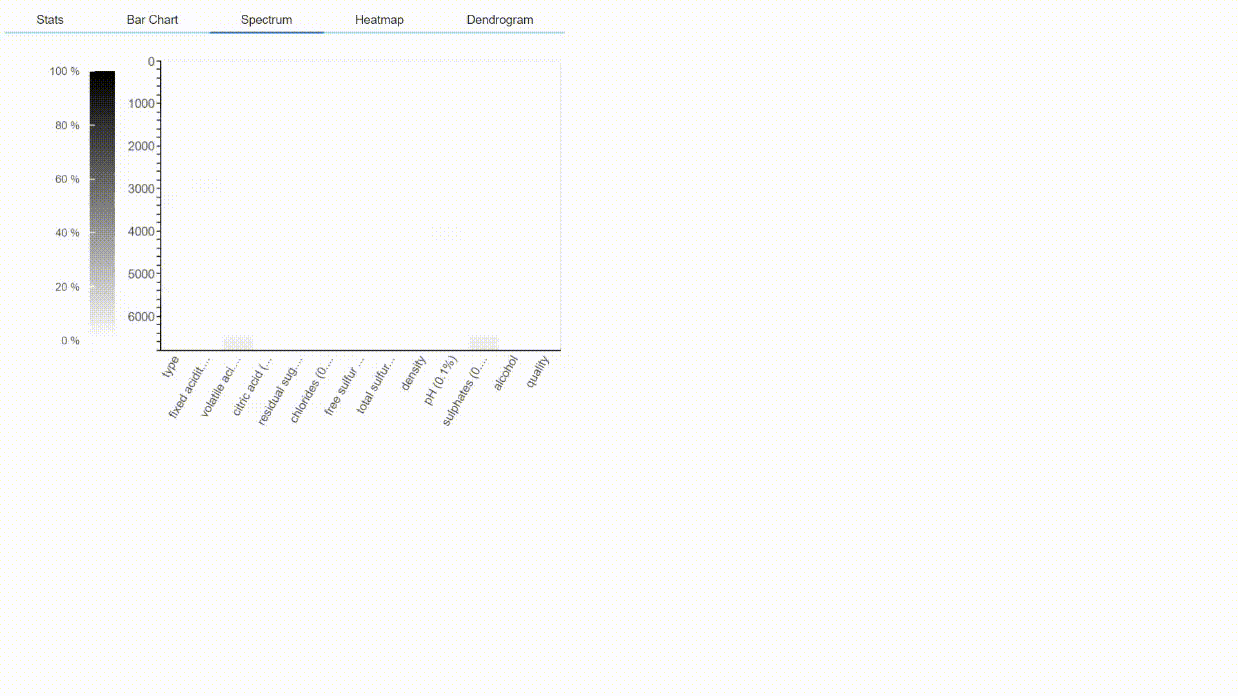Click the 80 % legend label
Image resolution: width=1238 pixels, height=696 pixels.
(x=68, y=126)
